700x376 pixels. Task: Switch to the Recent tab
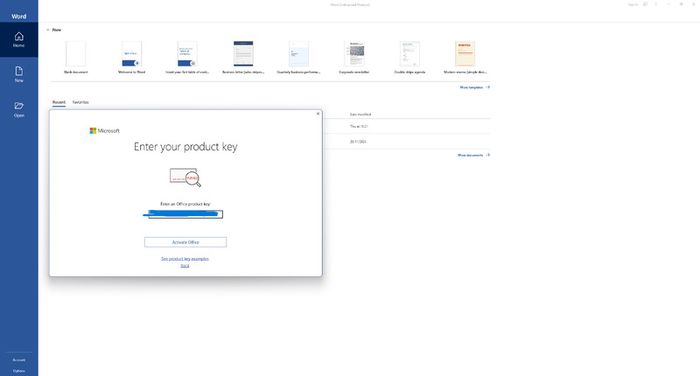point(58,102)
